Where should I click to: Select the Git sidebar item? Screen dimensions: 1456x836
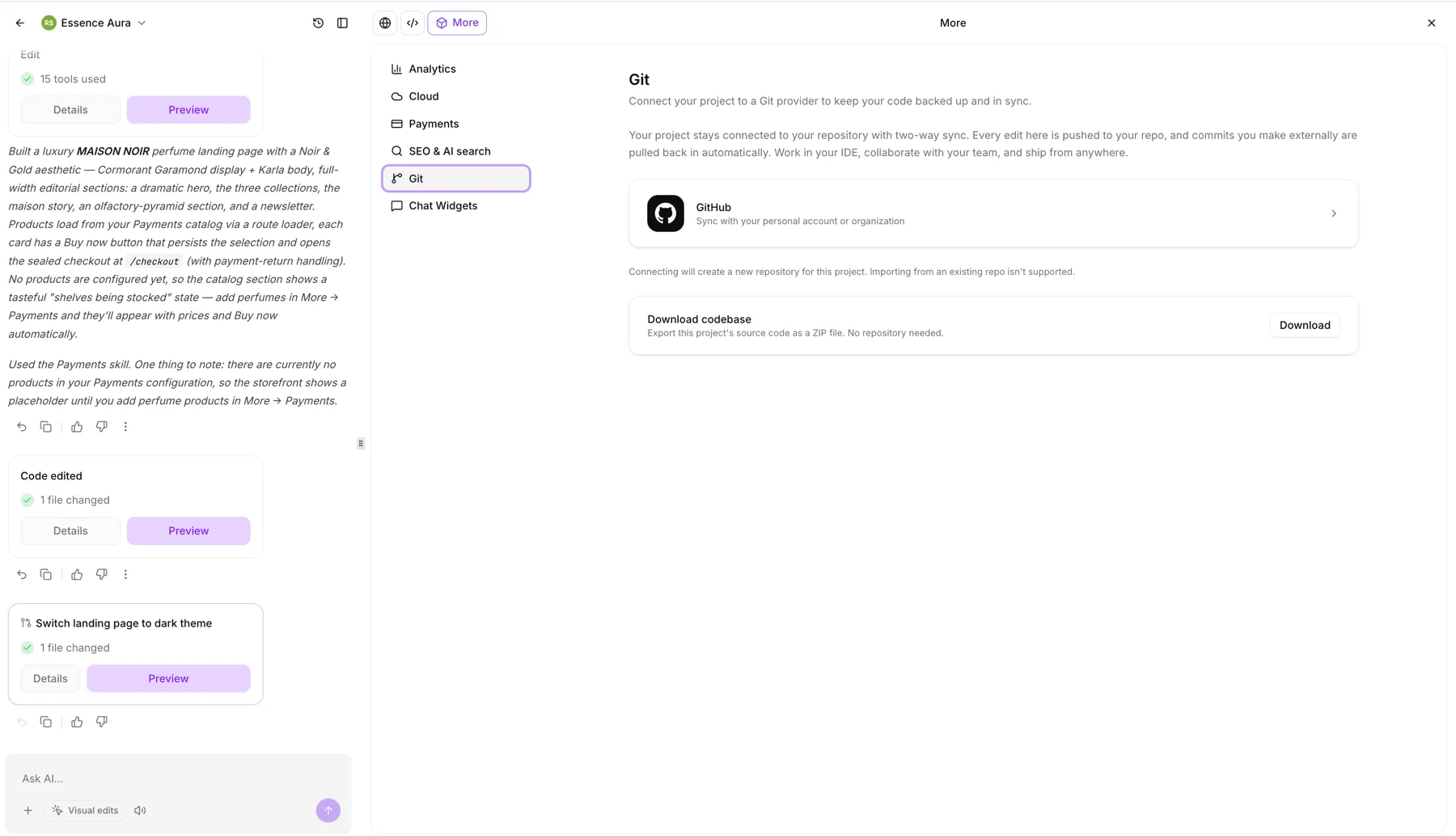[456, 179]
